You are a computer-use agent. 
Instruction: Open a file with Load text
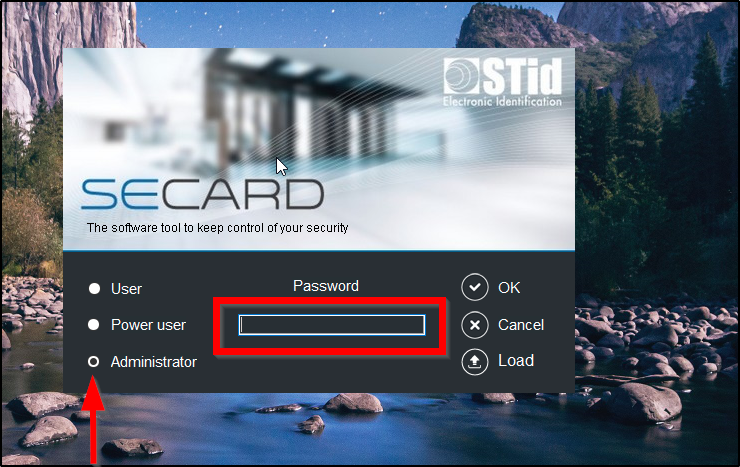click(516, 361)
